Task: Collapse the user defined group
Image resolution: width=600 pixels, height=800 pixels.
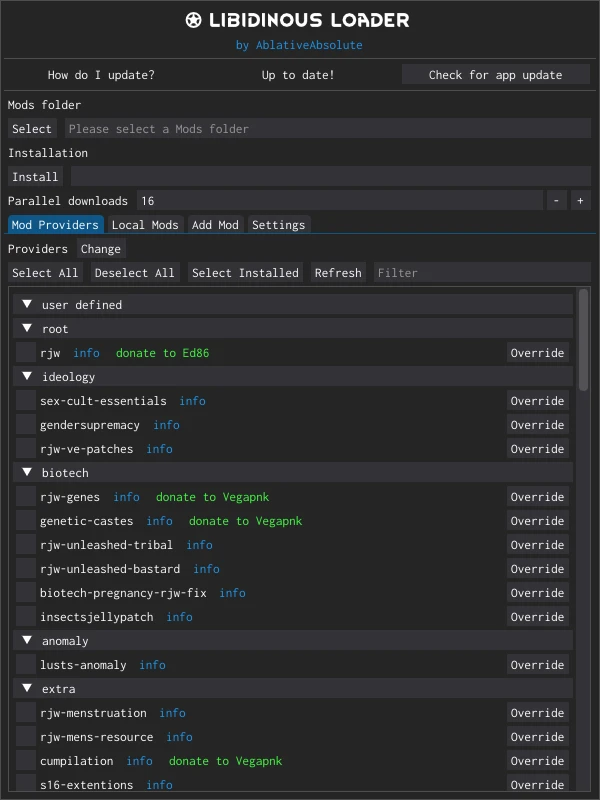Action: point(27,304)
